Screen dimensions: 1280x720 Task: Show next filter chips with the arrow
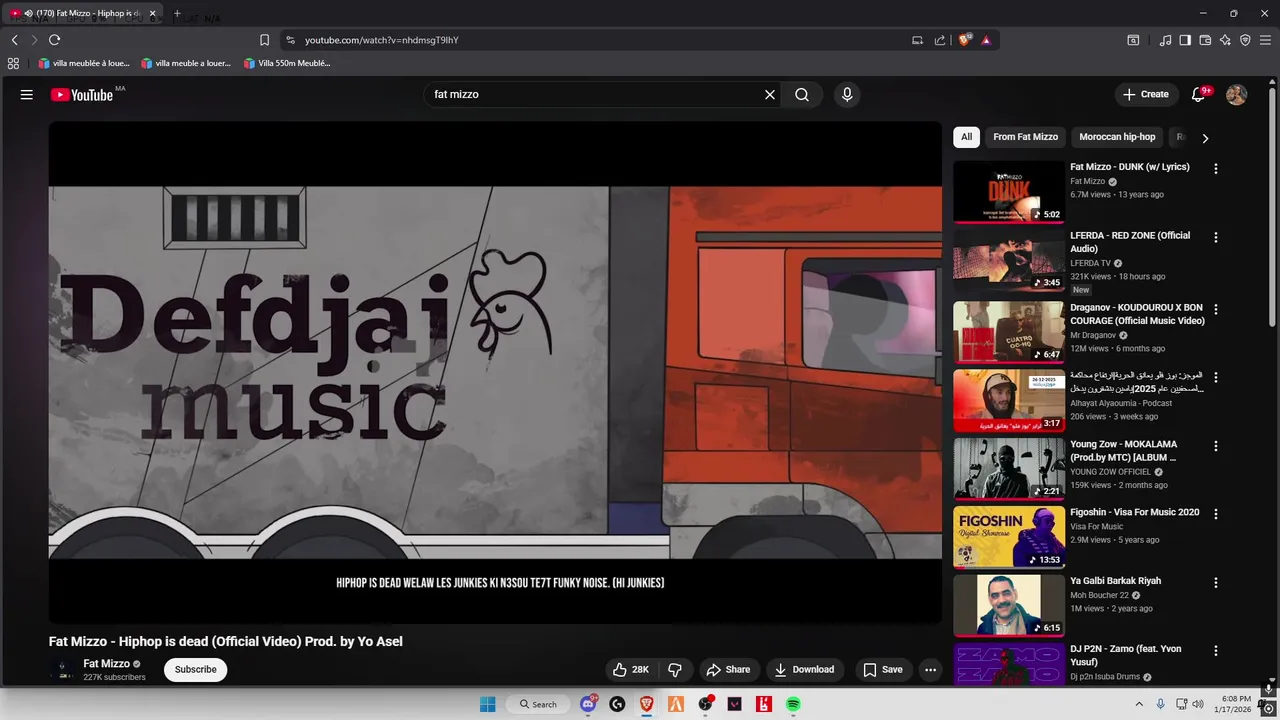pyautogui.click(x=1205, y=138)
